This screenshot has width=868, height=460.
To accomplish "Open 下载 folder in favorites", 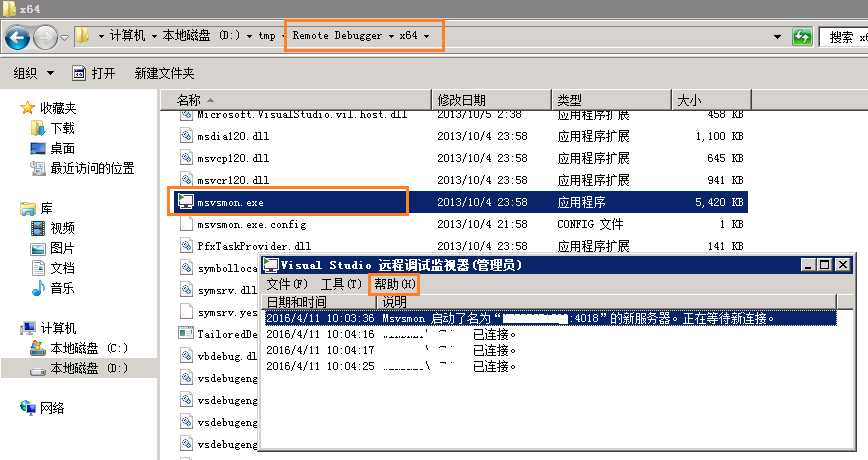I will click(53, 128).
